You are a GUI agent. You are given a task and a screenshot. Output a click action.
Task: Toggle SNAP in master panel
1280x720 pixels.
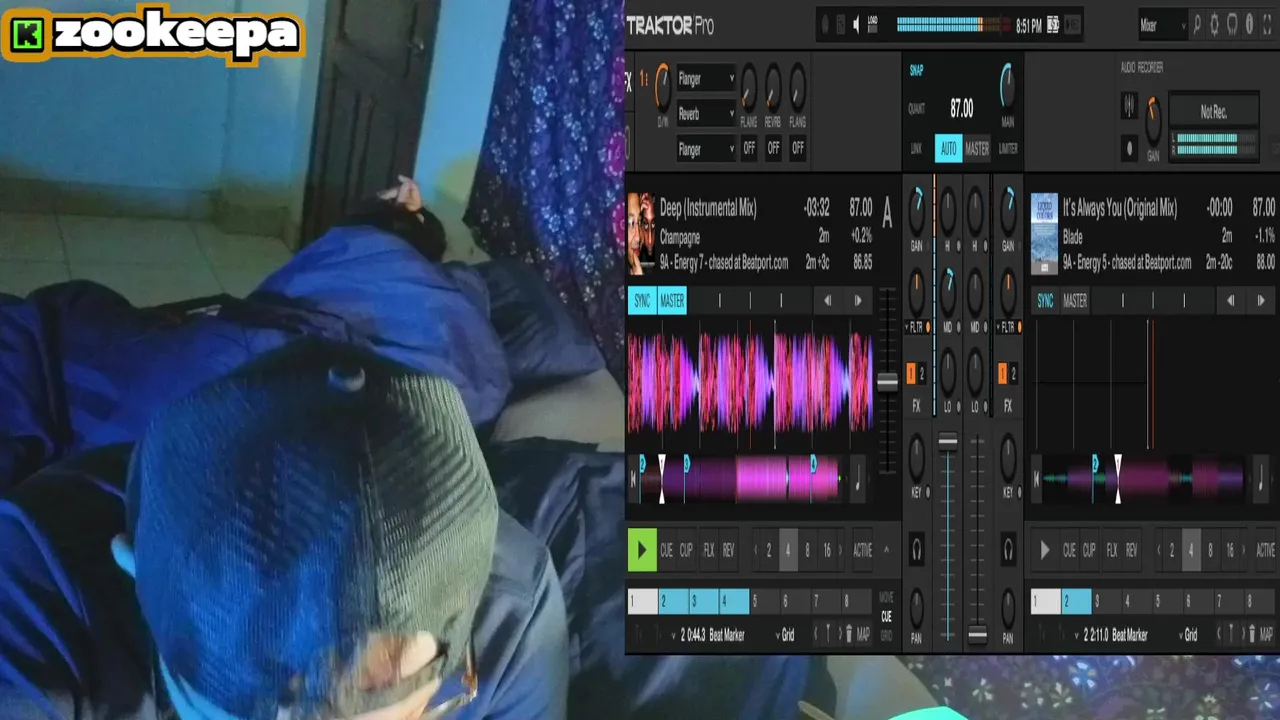pos(916,70)
